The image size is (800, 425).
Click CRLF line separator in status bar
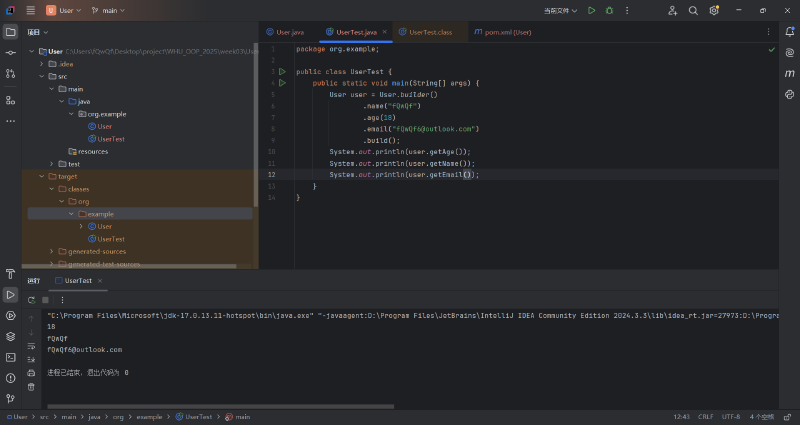[706, 417]
